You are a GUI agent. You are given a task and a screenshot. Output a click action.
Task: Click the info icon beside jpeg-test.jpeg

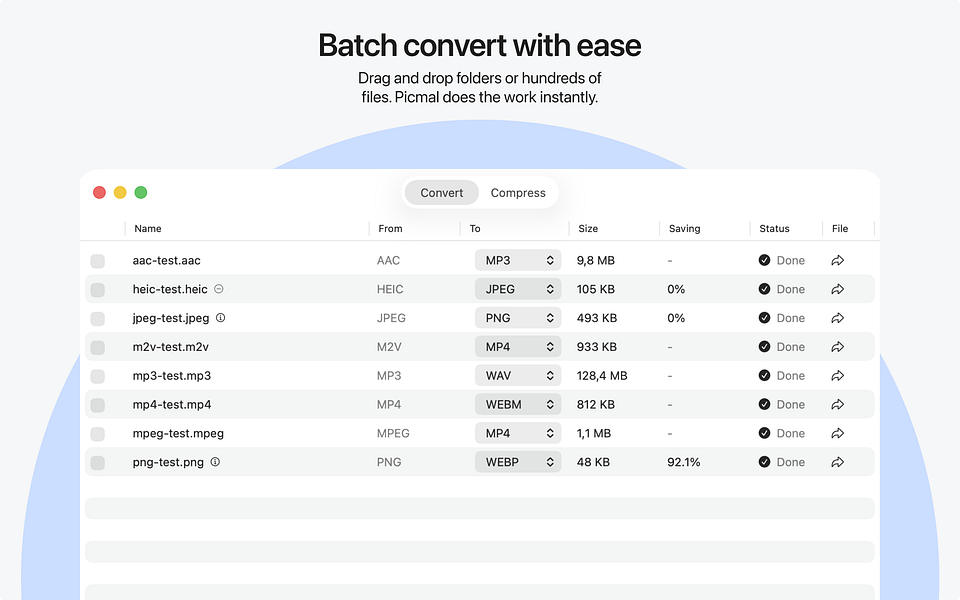(x=221, y=318)
